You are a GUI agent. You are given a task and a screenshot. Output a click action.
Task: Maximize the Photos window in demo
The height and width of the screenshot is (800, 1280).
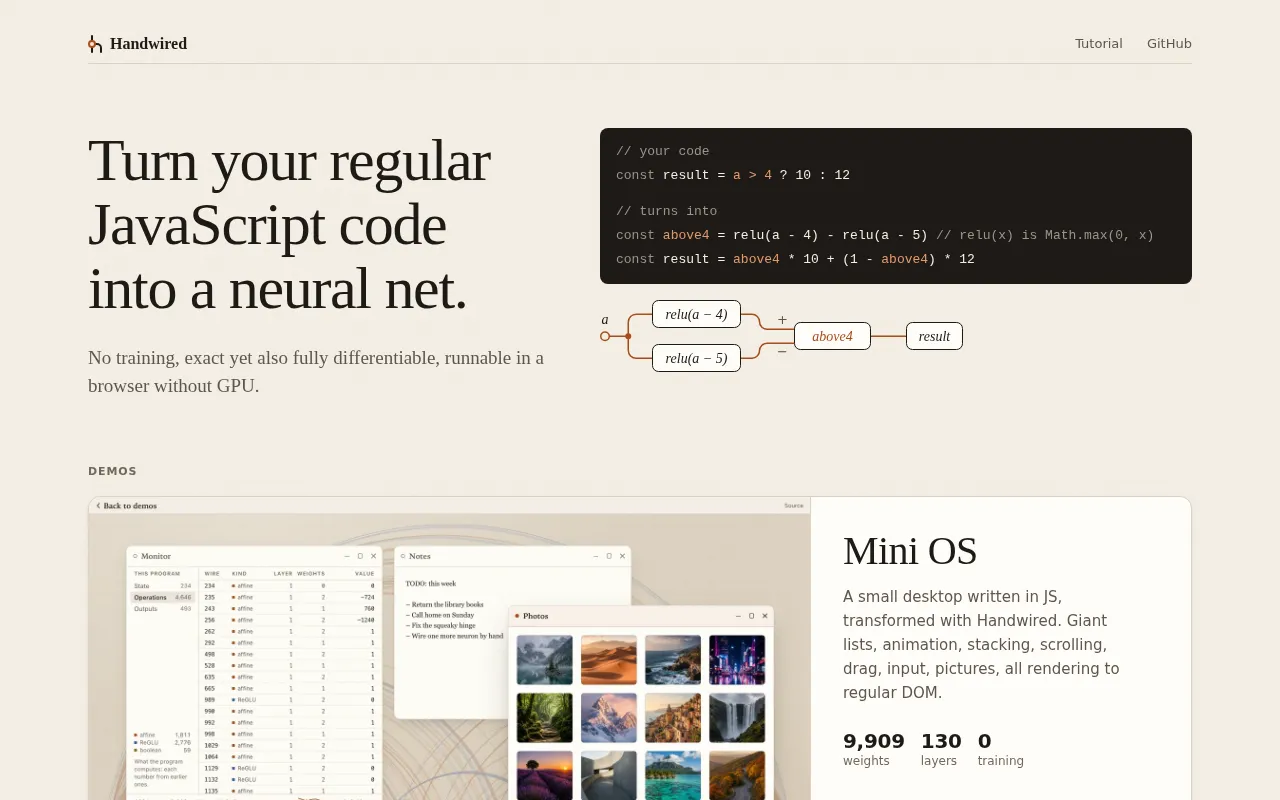[x=751, y=616]
